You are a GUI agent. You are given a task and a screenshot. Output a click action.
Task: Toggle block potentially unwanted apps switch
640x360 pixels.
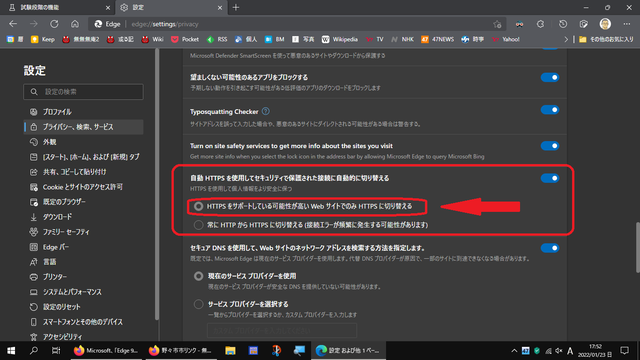pos(549,77)
